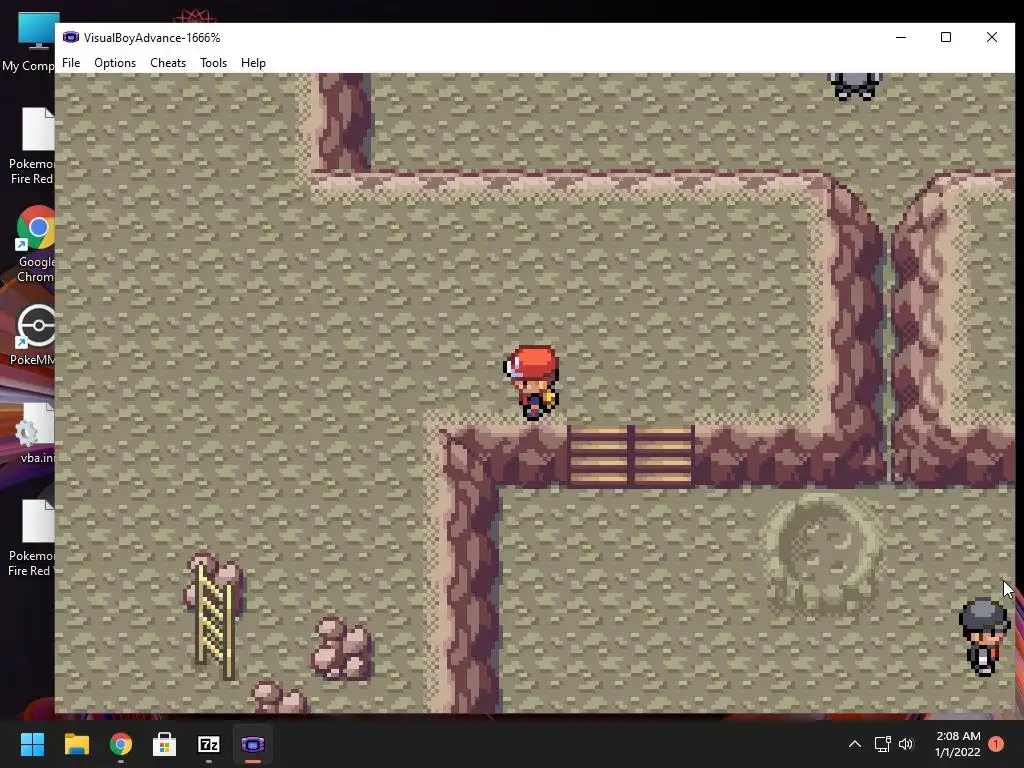The width and height of the screenshot is (1024, 768).
Task: Open the Cheats menu
Action: point(168,63)
